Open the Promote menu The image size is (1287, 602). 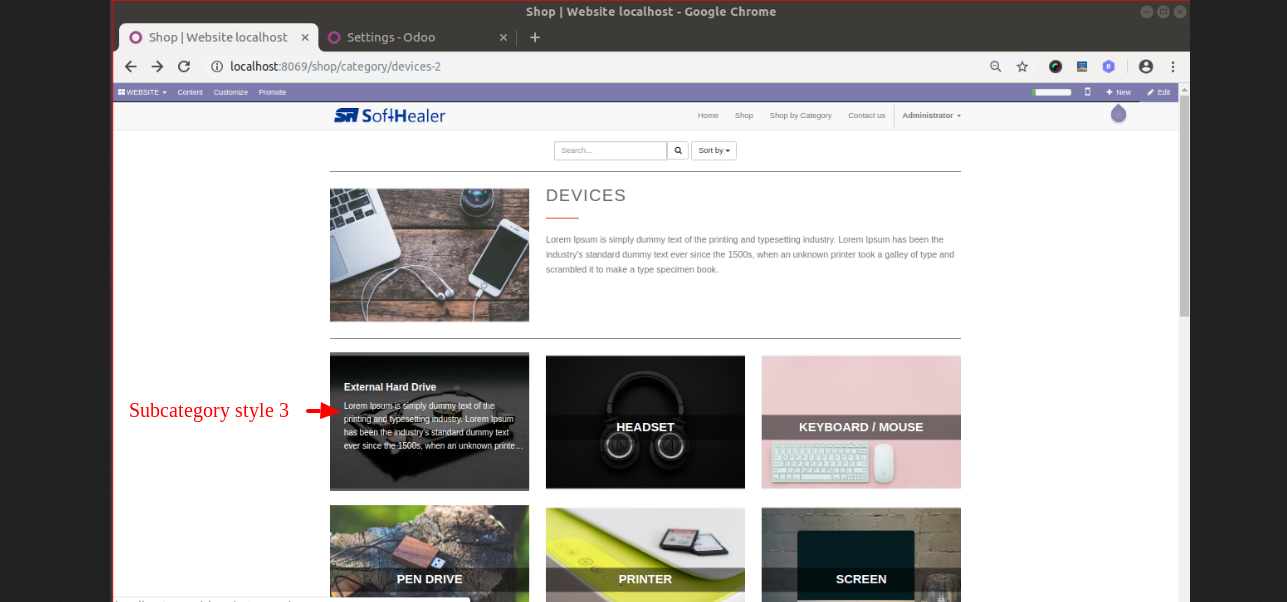click(x=272, y=92)
